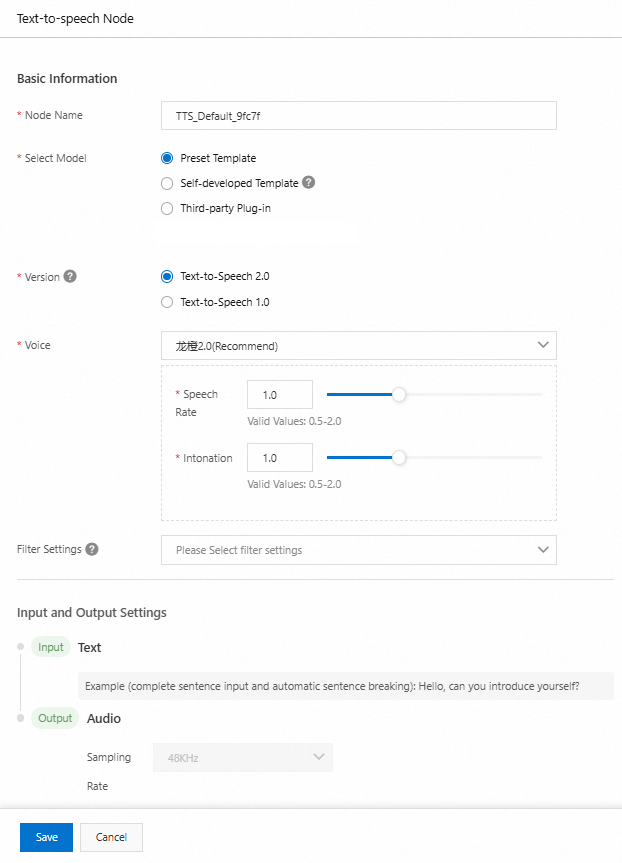622x863 pixels.
Task: Click the Intonation slider handle
Action: tap(399, 458)
